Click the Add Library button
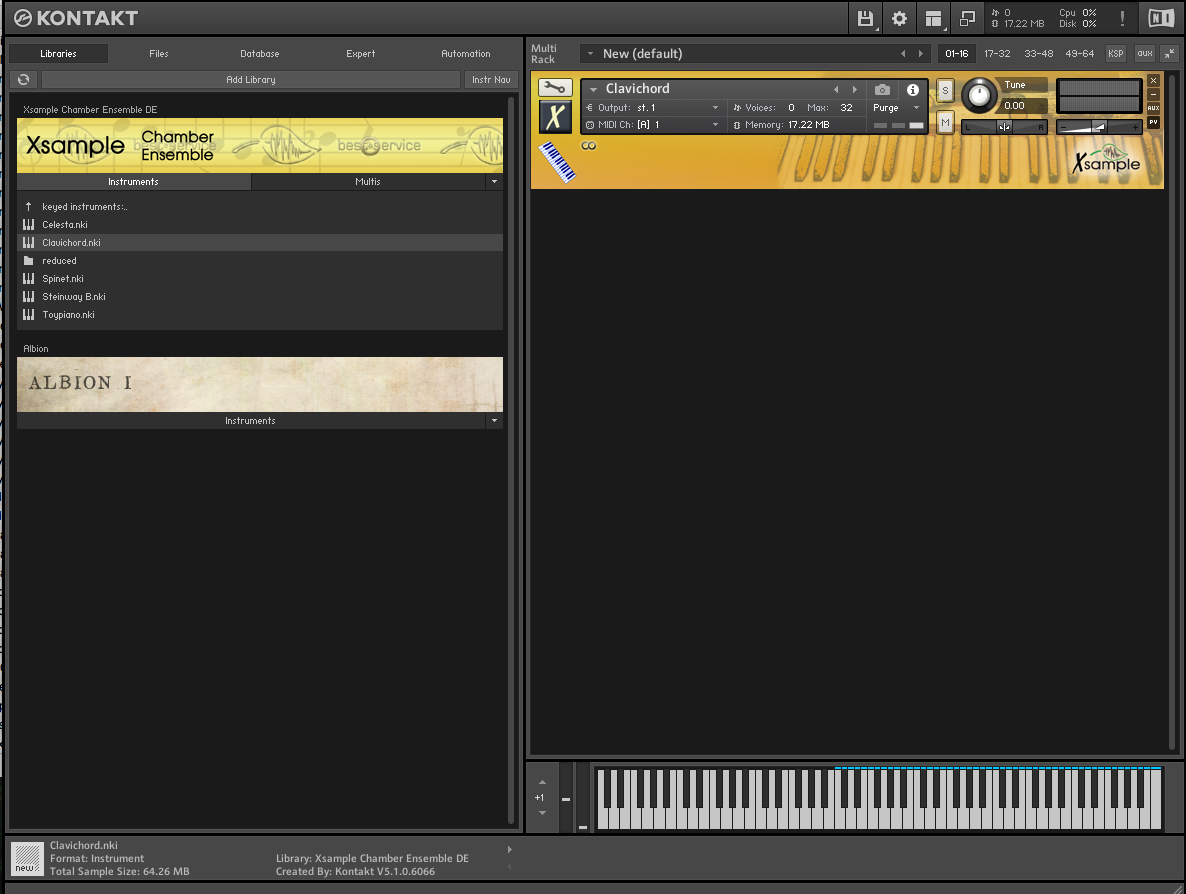Viewport: 1186px width, 894px height. pos(251,79)
